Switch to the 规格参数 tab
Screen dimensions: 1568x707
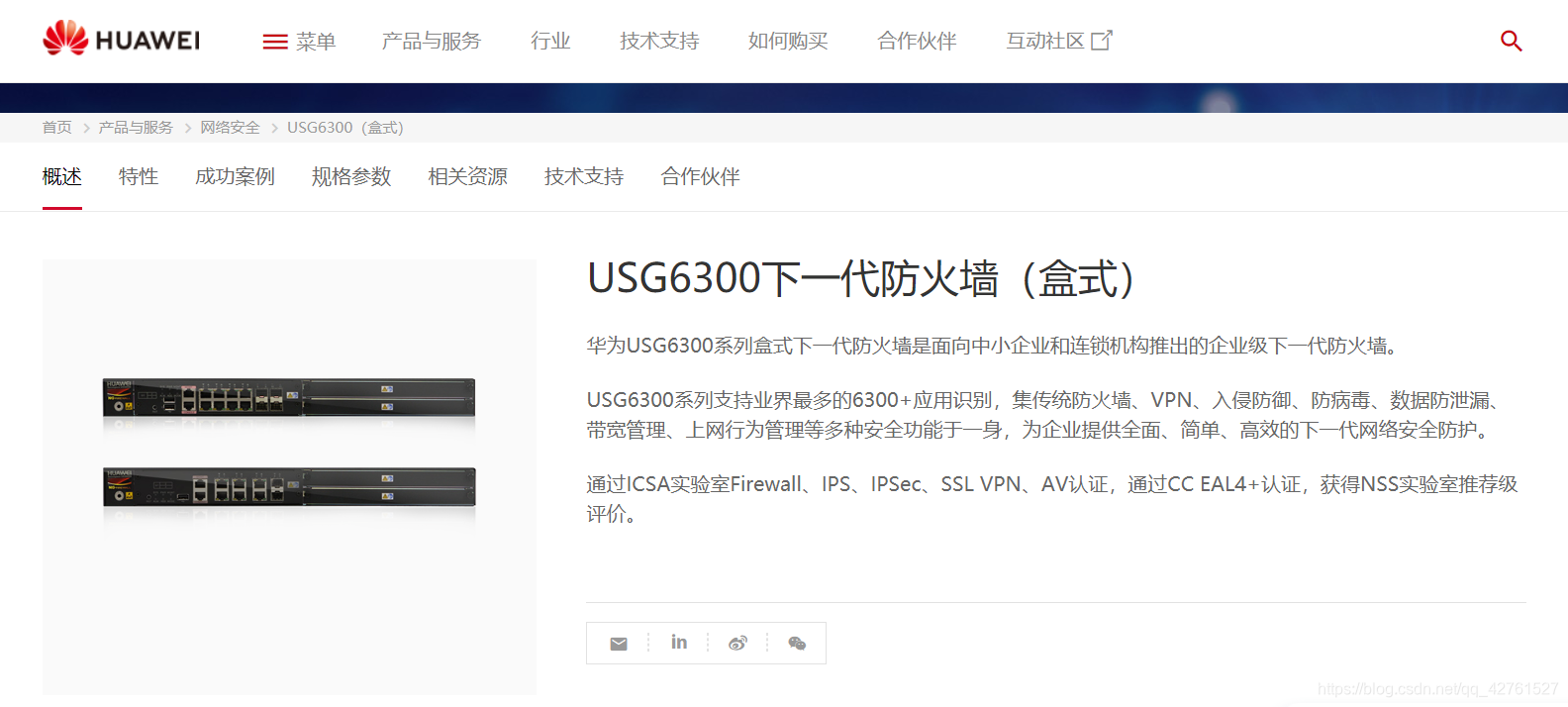(x=351, y=176)
